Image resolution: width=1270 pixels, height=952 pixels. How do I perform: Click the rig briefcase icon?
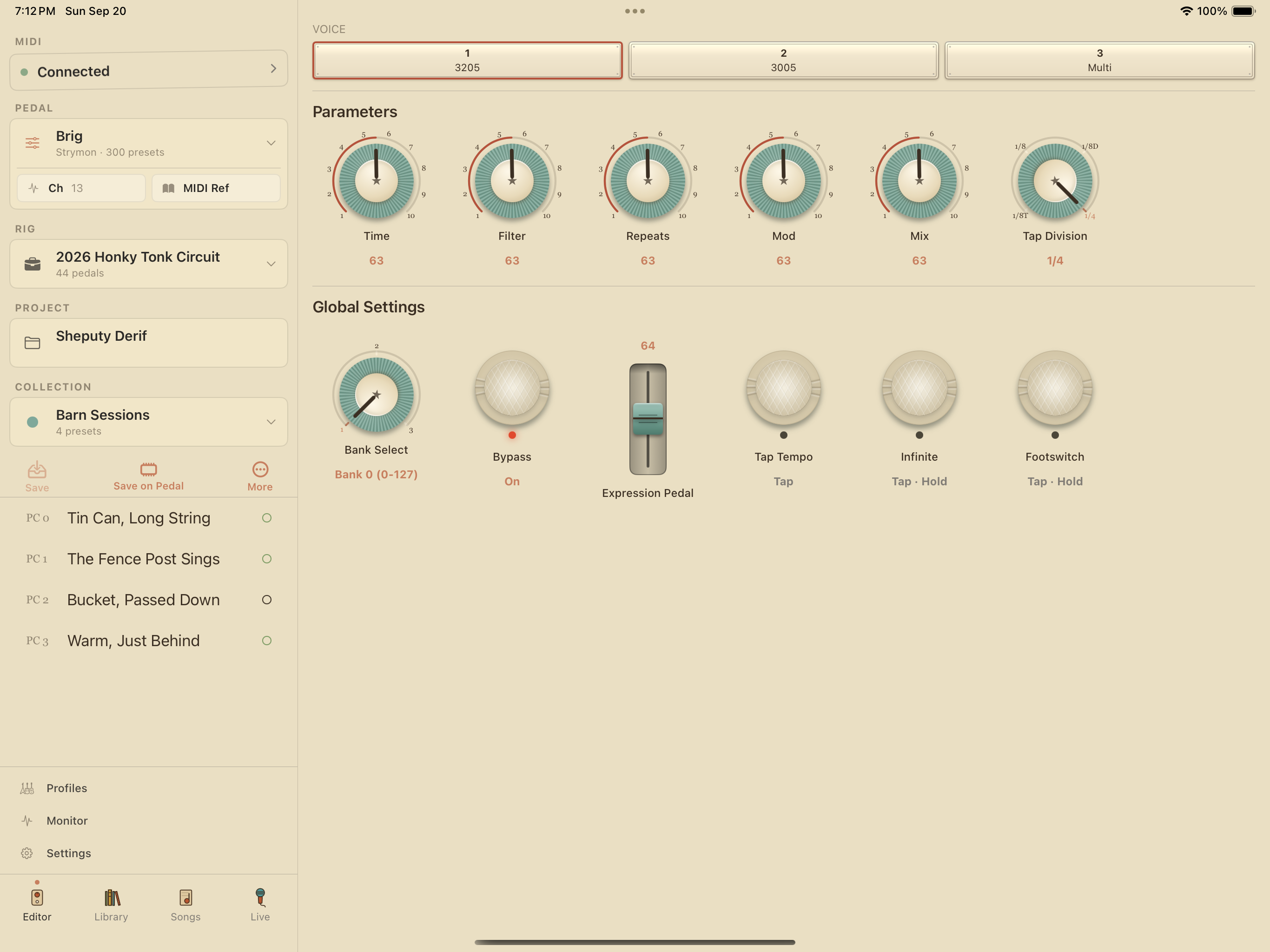(x=33, y=264)
